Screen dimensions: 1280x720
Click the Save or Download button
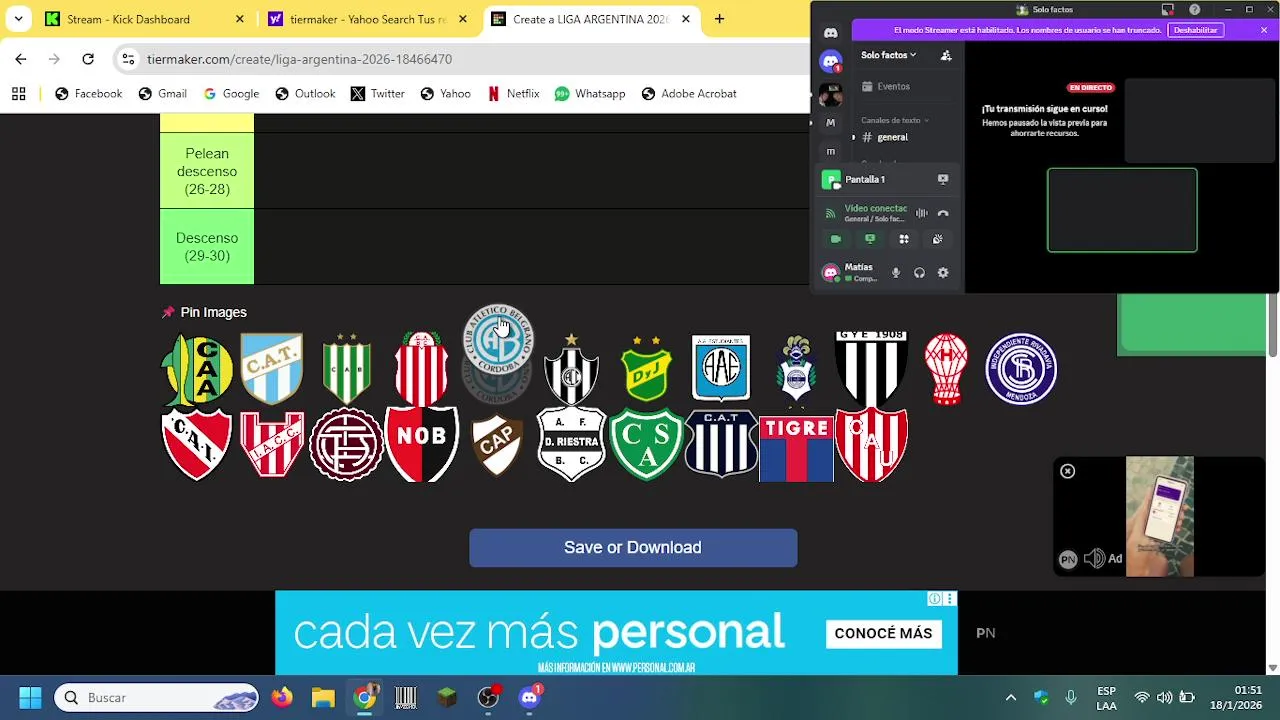633,548
